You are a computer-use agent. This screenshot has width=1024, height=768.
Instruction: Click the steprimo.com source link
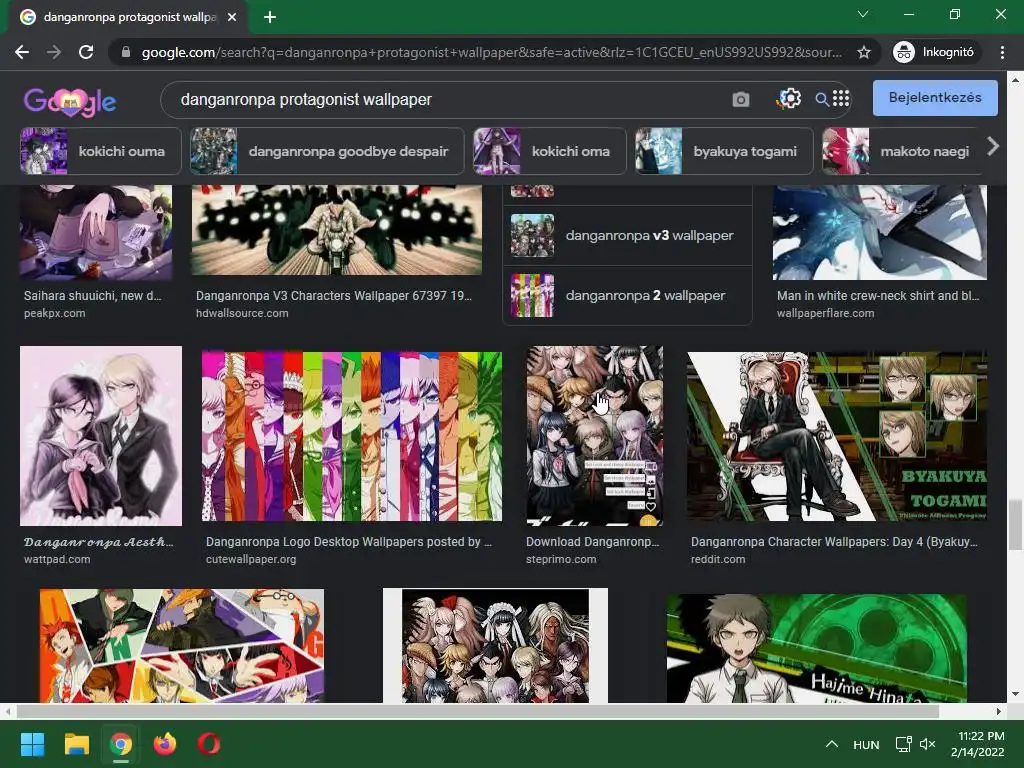pos(561,559)
